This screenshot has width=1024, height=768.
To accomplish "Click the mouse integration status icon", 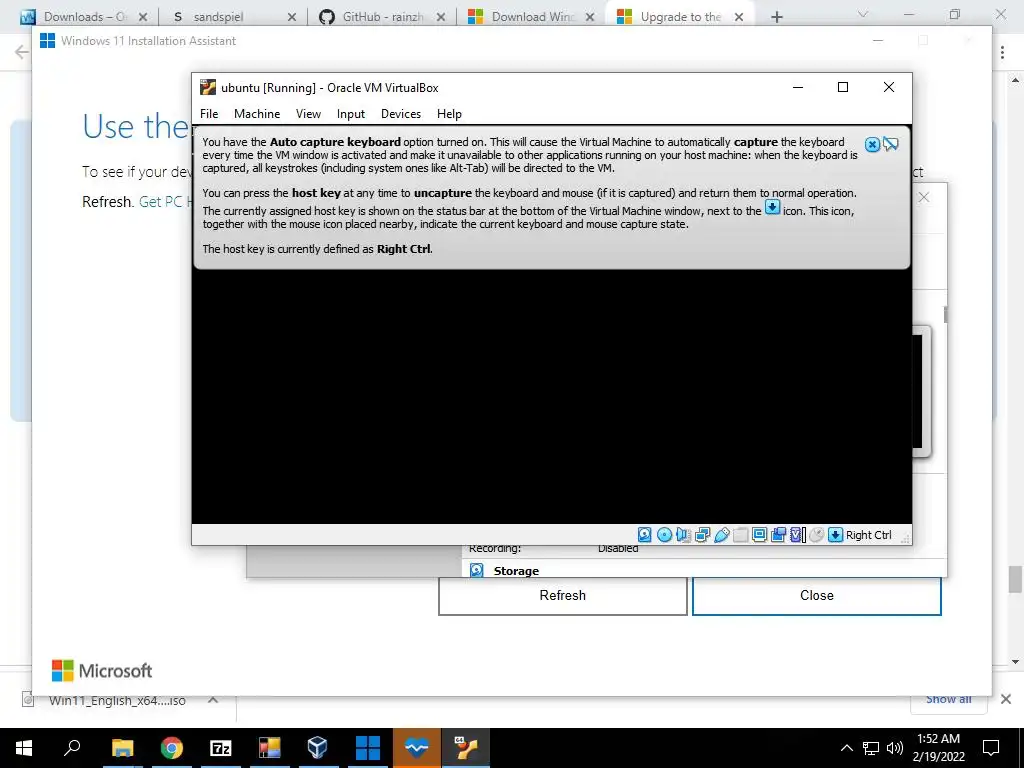I will point(816,535).
